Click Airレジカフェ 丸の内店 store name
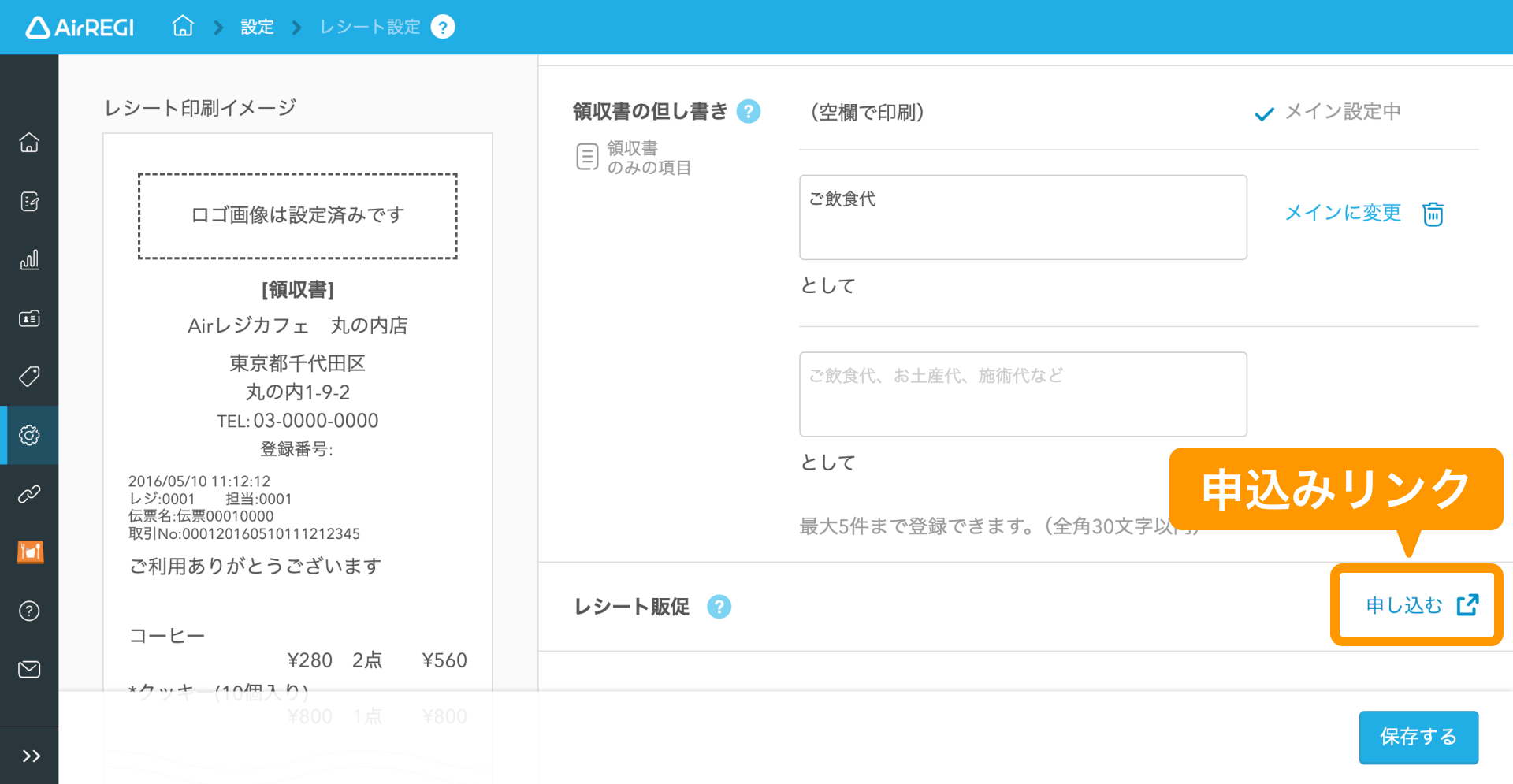This screenshot has width=1513, height=784. tap(298, 325)
